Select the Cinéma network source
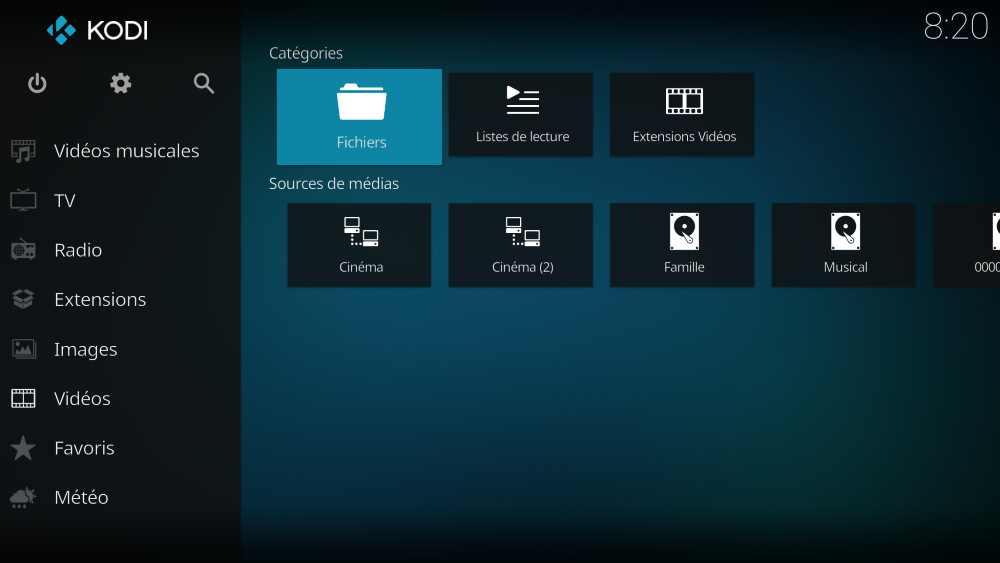The height and width of the screenshot is (563, 1000). coord(360,245)
